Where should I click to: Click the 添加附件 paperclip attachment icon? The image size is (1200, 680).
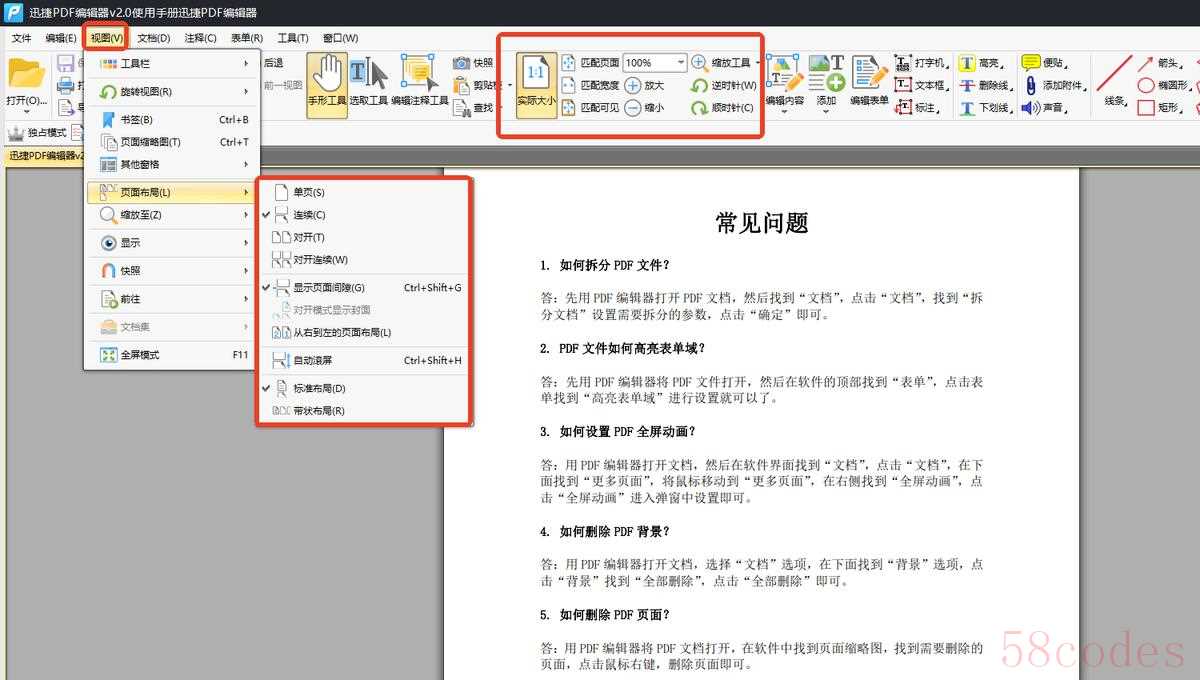click(x=1030, y=85)
